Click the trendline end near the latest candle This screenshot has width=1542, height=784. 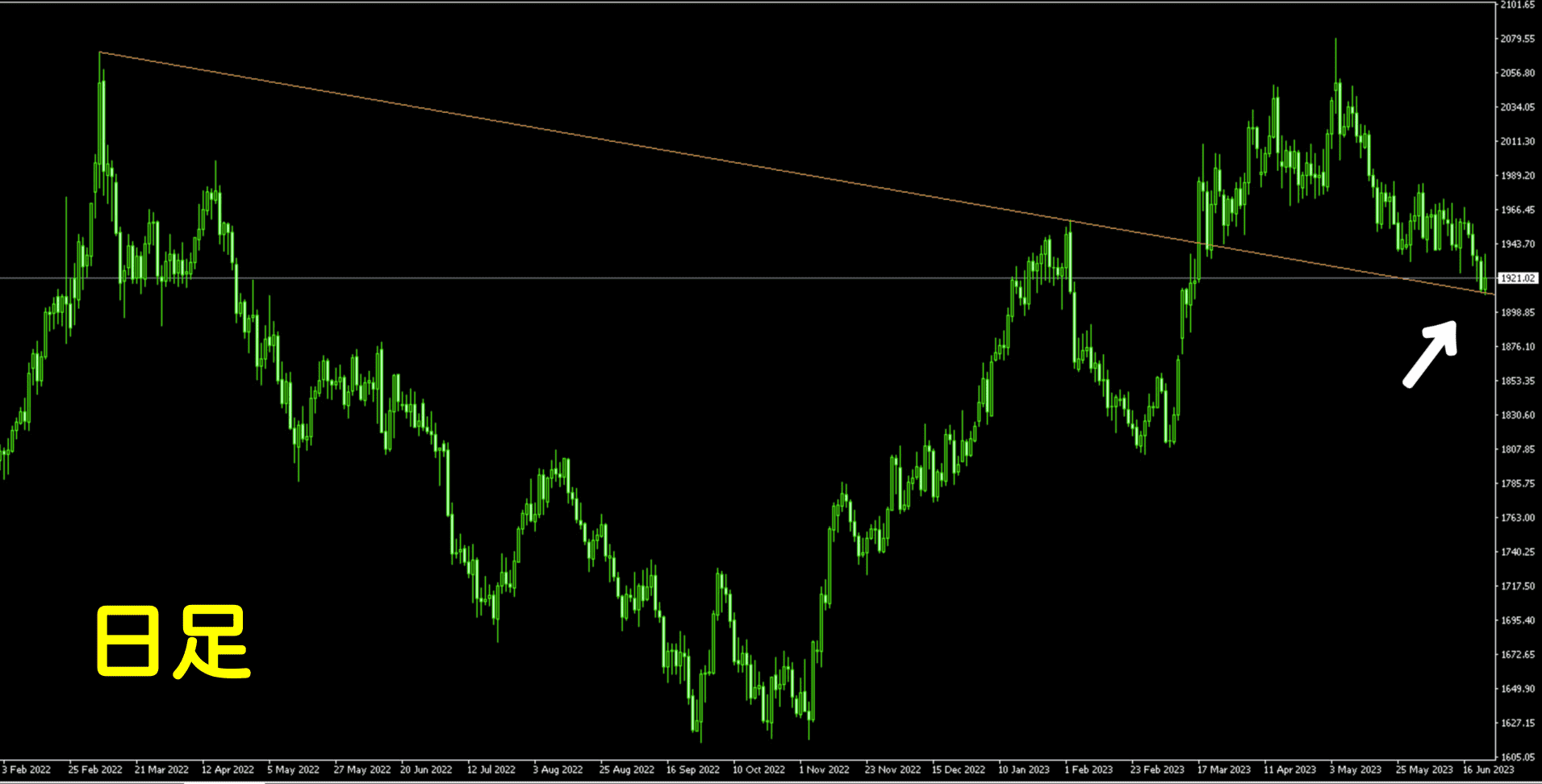1493,294
